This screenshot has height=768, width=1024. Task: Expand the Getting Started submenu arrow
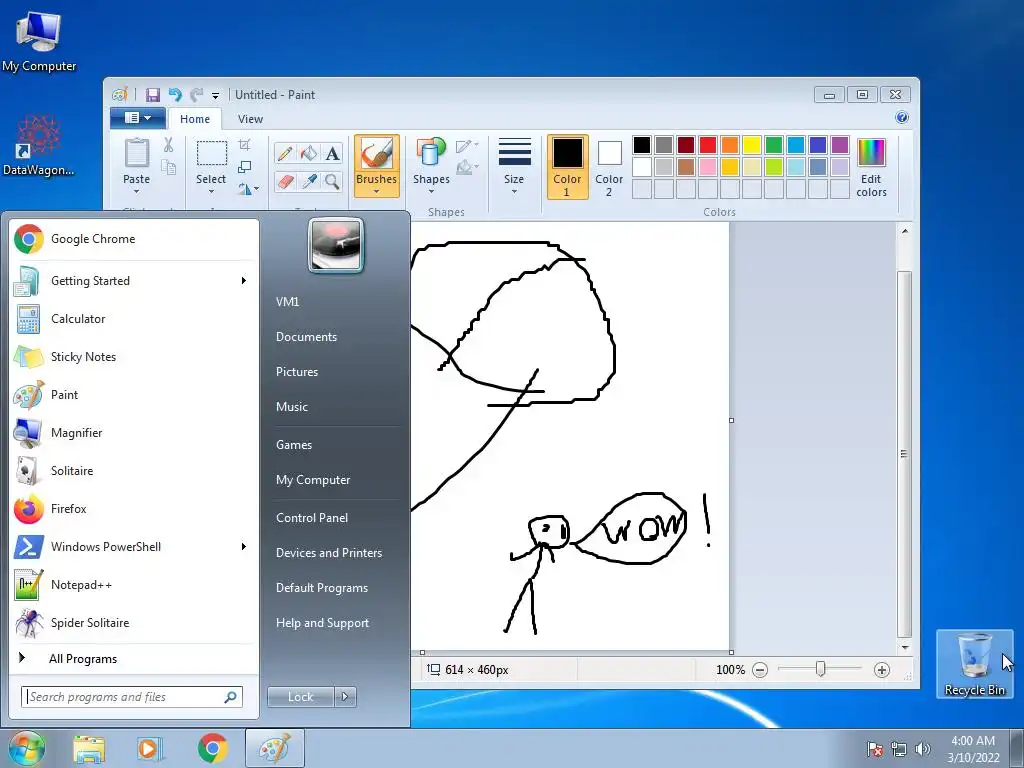244,281
